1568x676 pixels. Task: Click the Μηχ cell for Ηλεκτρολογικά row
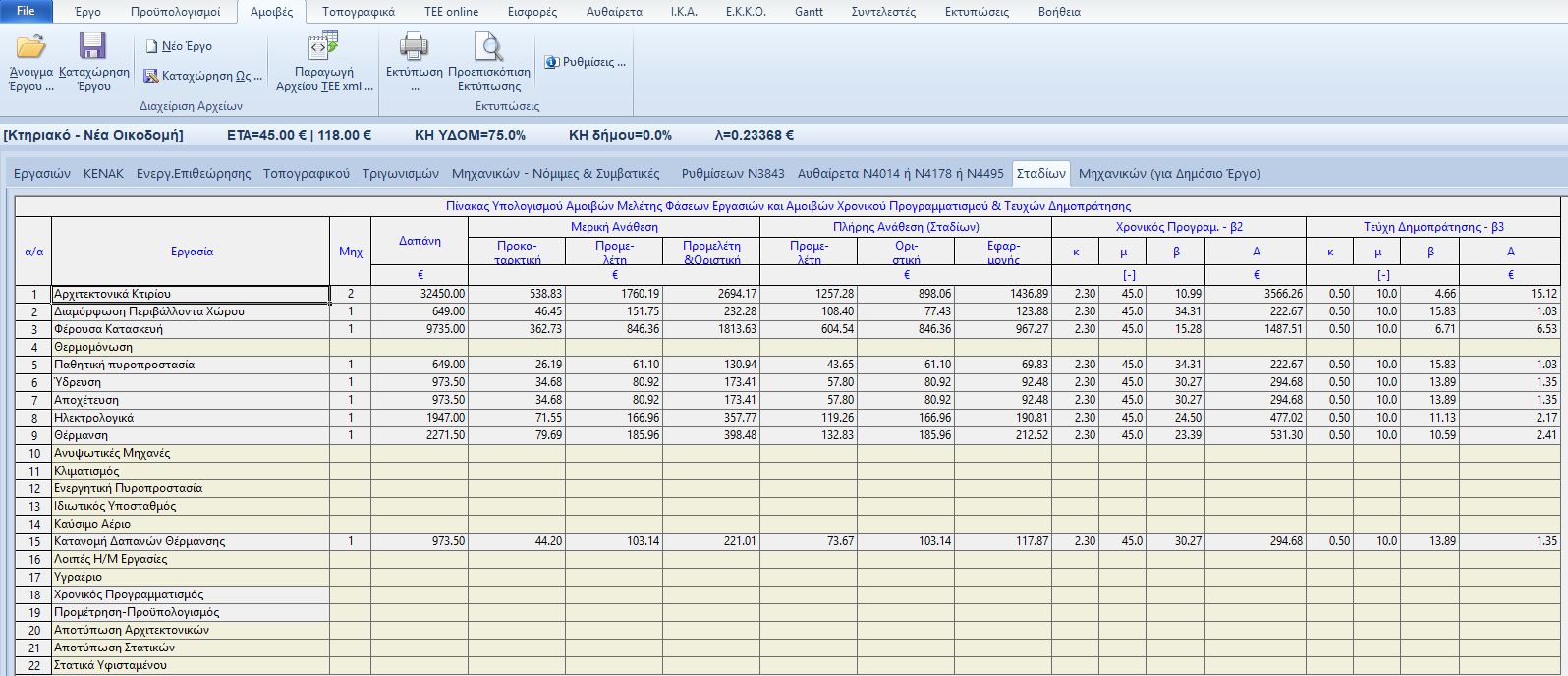(x=351, y=418)
